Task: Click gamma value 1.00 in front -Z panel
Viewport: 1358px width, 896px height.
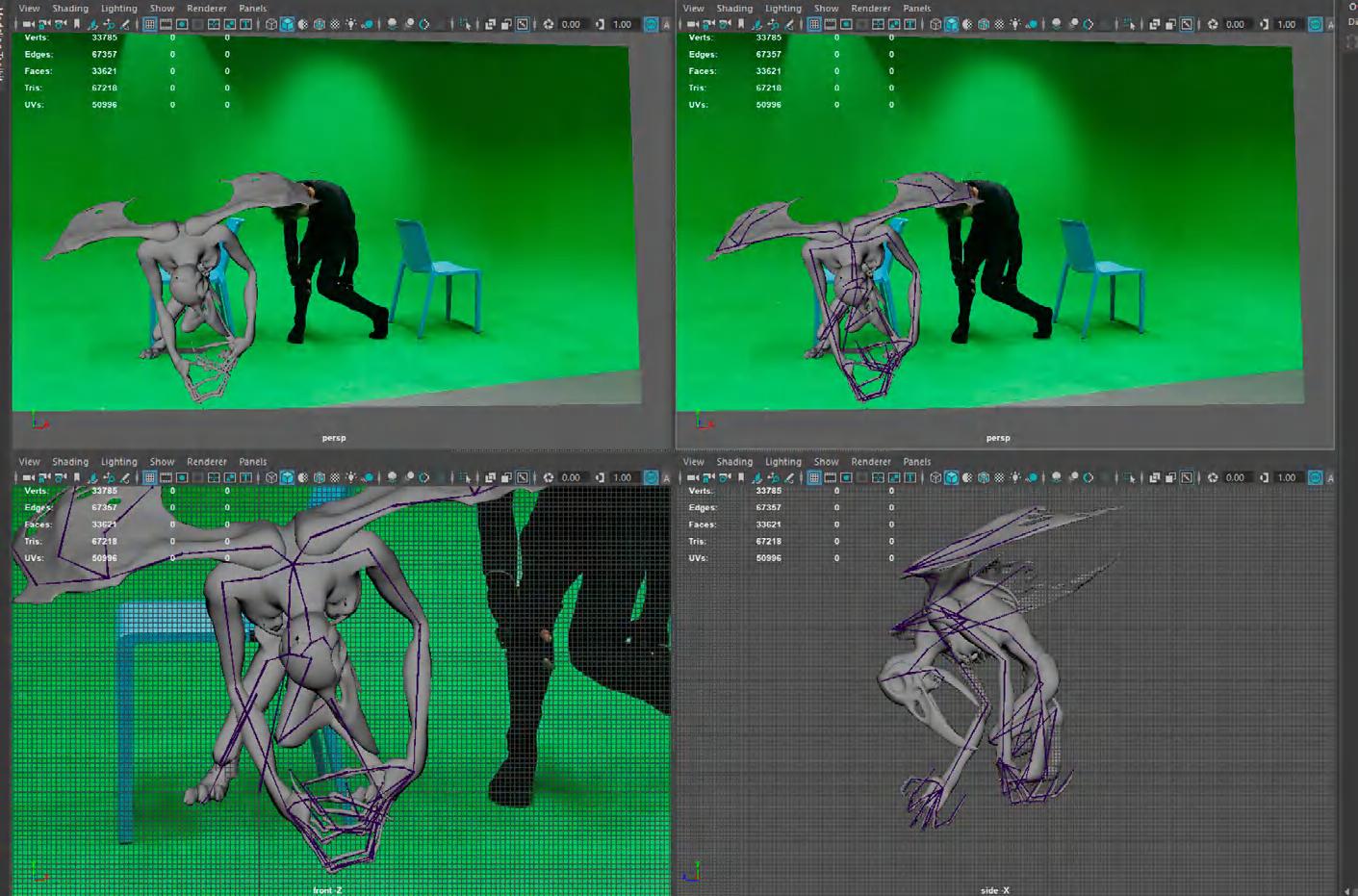Action: coord(623,477)
